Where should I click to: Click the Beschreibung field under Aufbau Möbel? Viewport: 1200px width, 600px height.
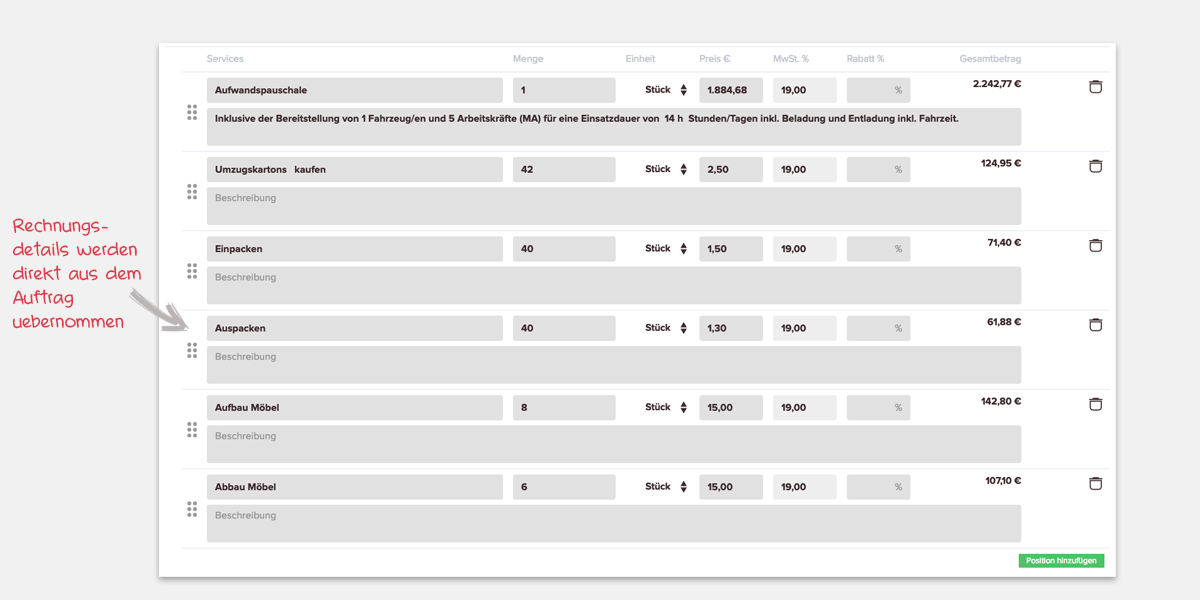point(614,444)
